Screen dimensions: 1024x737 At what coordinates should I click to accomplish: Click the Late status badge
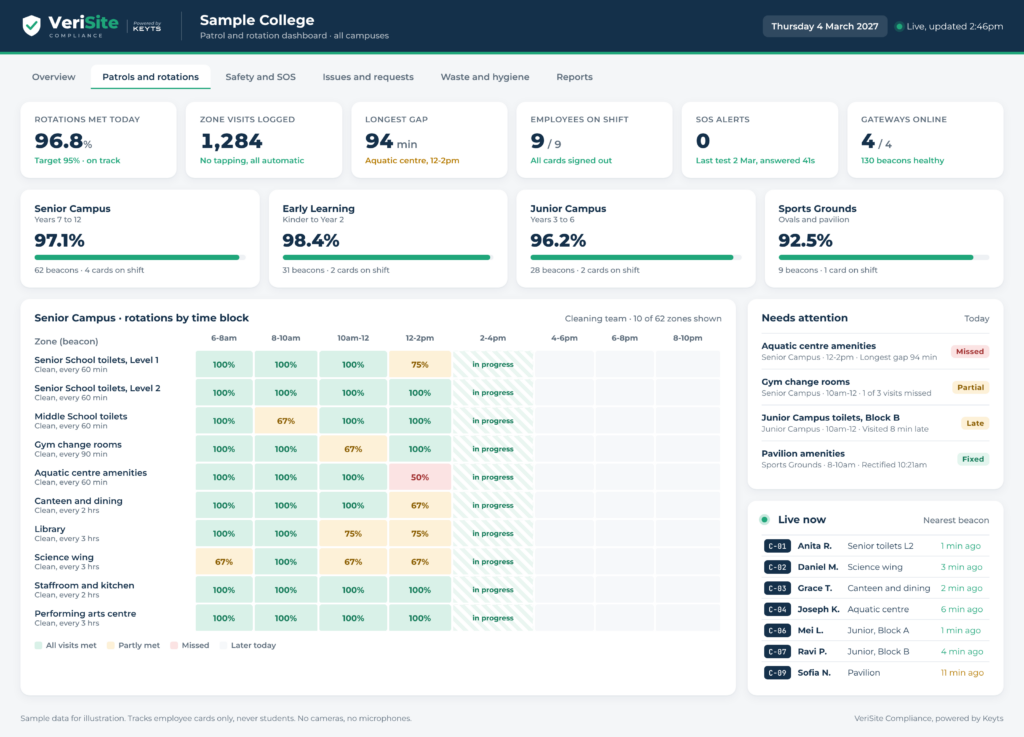(x=975, y=423)
